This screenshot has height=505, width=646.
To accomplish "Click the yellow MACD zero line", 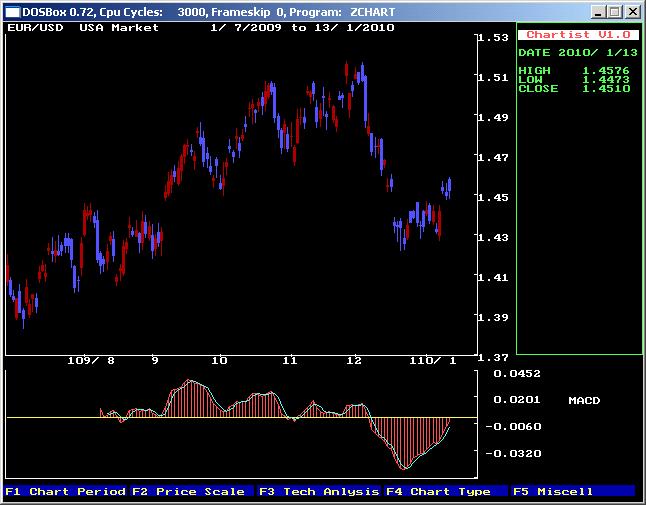I will (242, 418).
